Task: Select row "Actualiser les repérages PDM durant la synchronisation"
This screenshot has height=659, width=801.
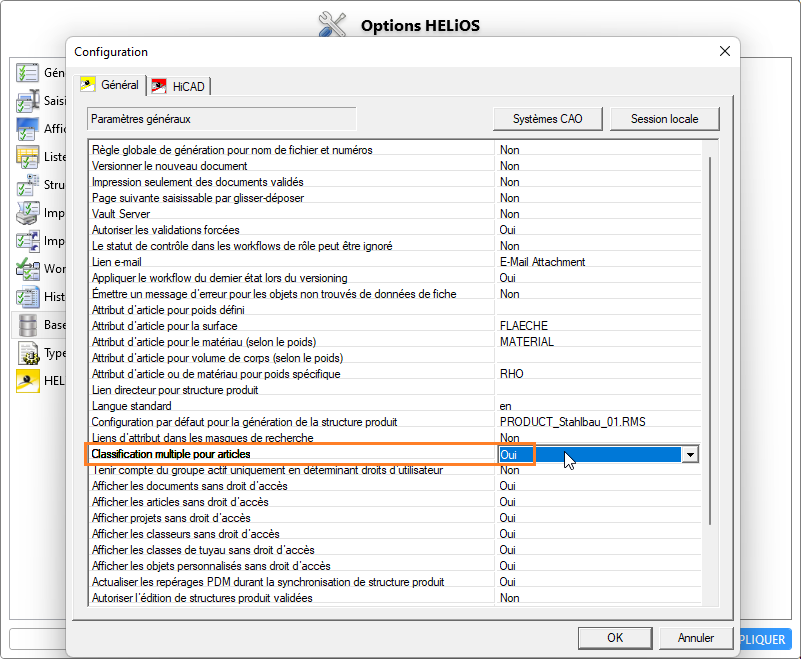Action: click(x=394, y=582)
